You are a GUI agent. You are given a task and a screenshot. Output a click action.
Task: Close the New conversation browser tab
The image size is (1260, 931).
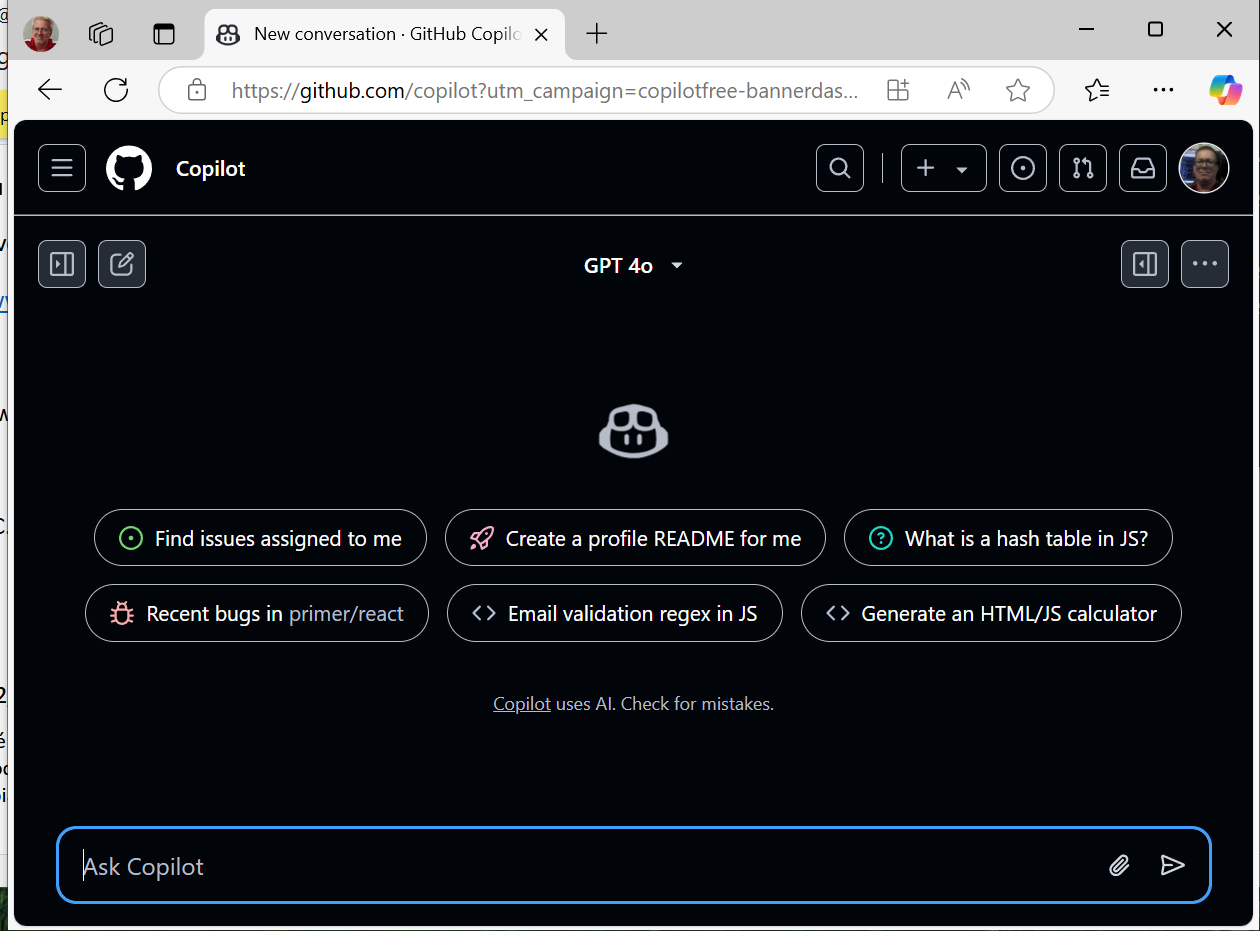point(542,34)
